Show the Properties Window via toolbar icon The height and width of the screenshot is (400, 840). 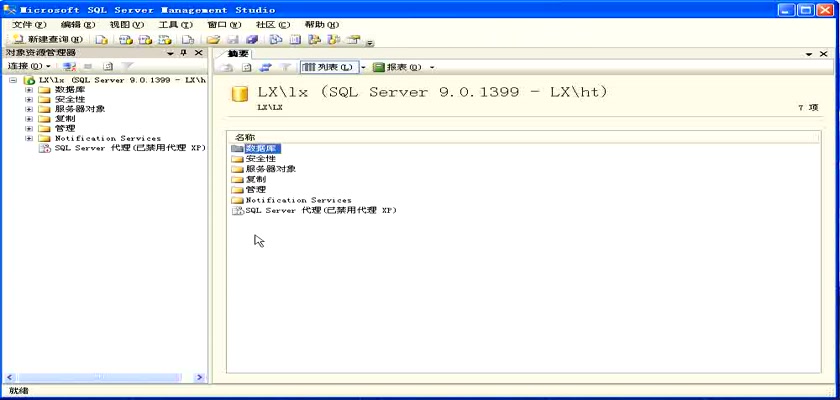[353, 40]
